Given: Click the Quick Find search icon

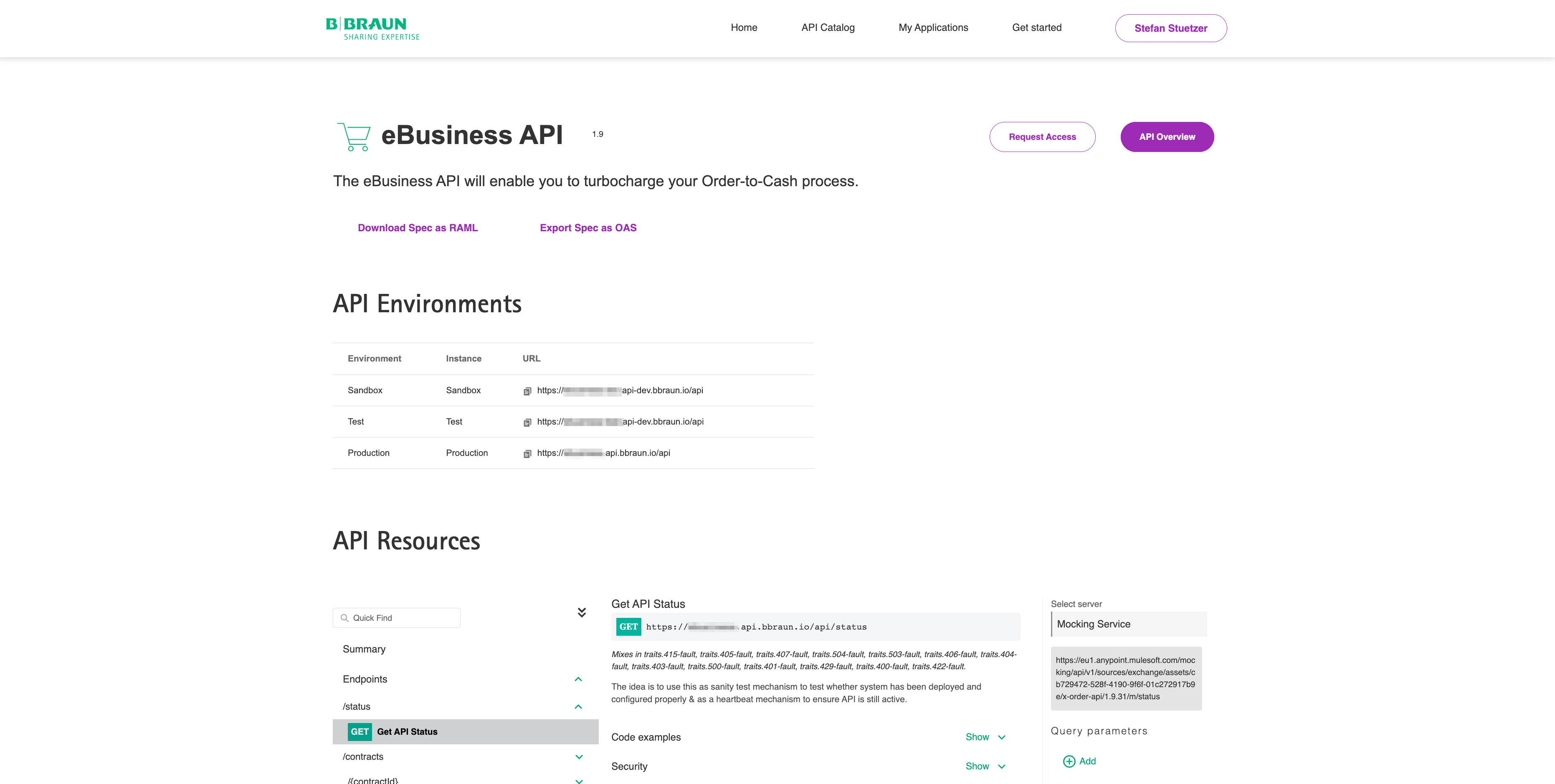Looking at the screenshot, I should (344, 618).
